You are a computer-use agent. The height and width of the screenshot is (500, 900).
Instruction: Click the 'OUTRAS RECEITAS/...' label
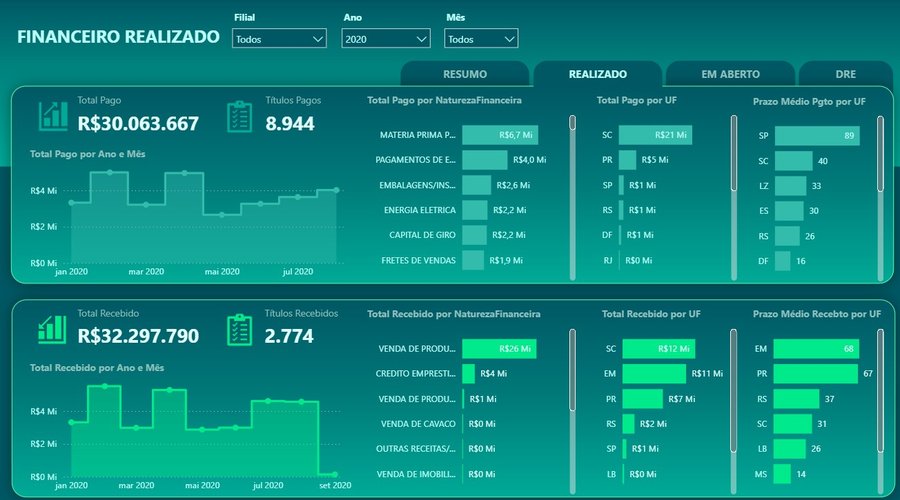coord(416,449)
